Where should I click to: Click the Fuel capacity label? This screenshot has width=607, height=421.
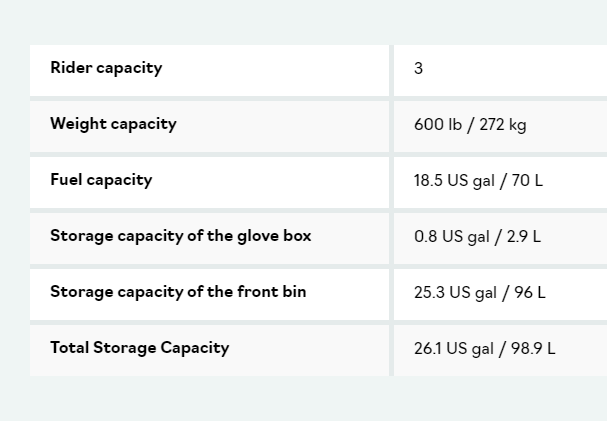(101, 180)
